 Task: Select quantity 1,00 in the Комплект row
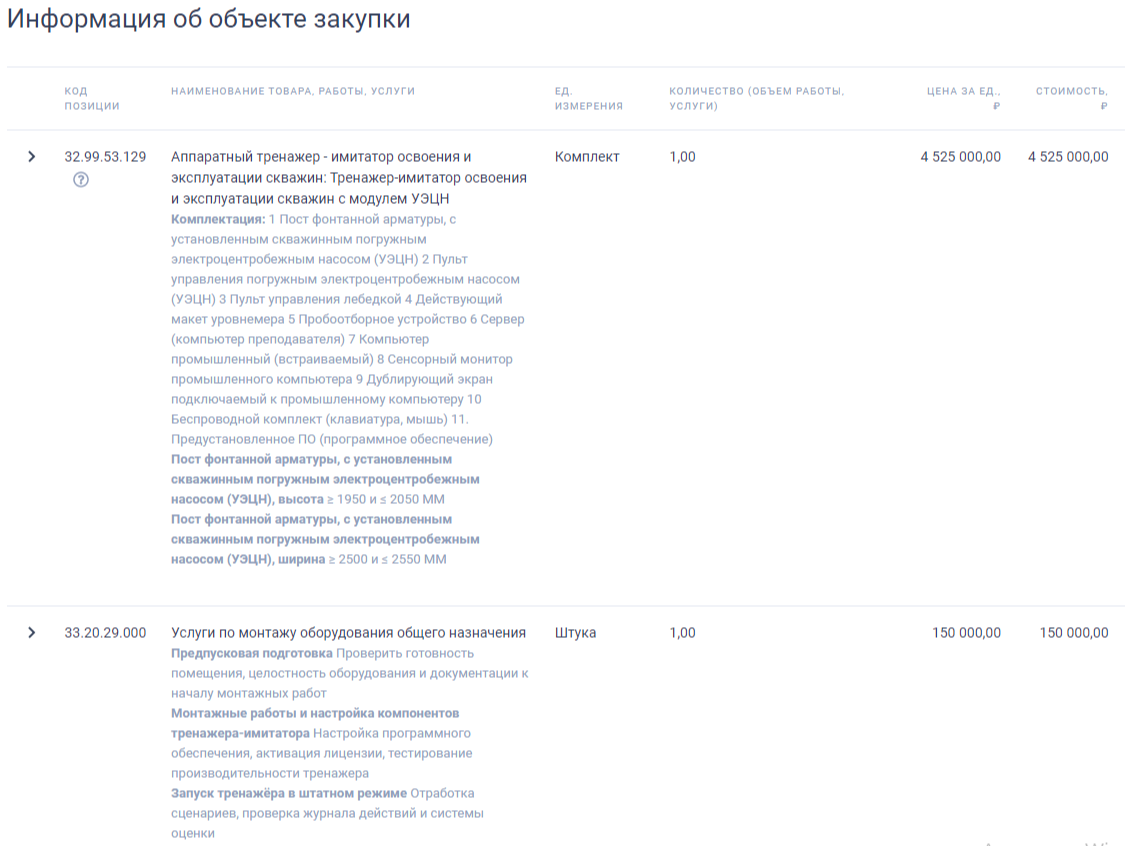[x=683, y=157]
